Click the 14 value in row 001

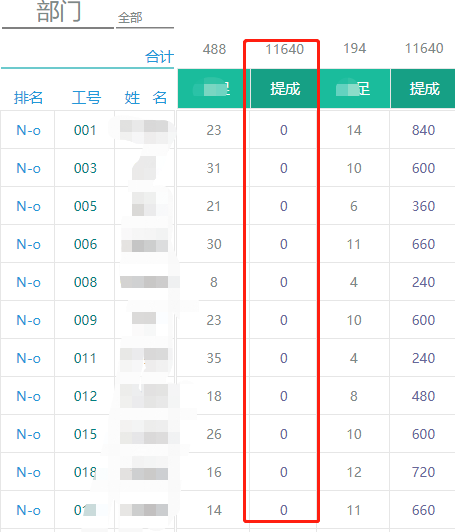354,130
